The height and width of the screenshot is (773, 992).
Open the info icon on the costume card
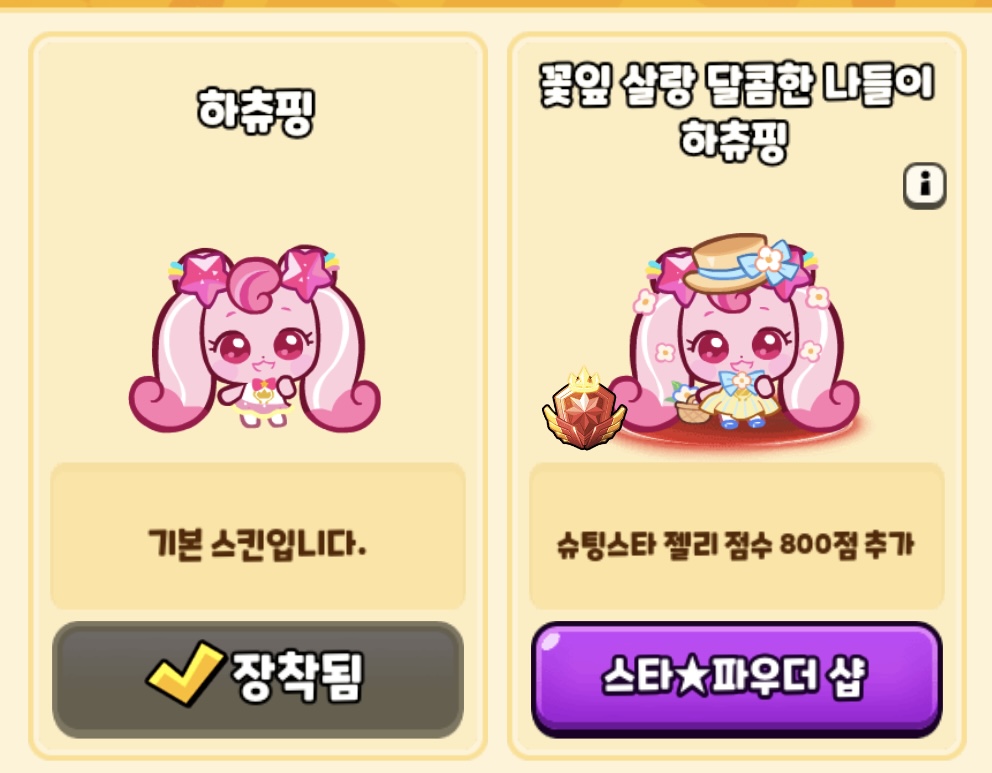coord(924,185)
